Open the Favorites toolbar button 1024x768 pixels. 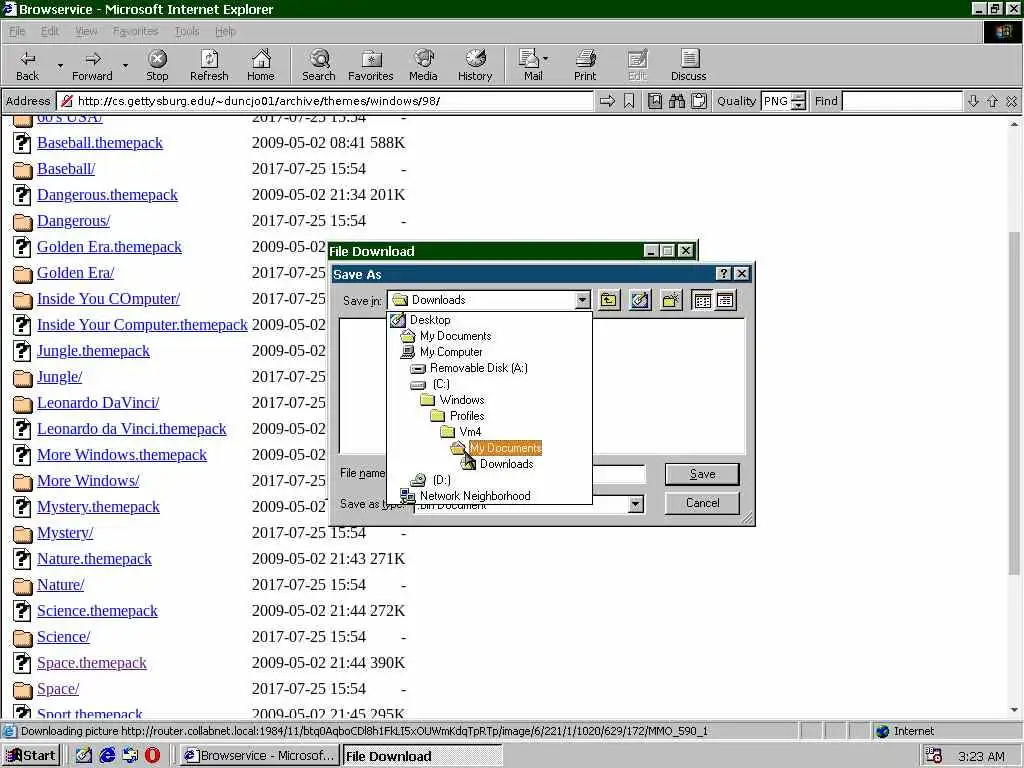pos(371,65)
